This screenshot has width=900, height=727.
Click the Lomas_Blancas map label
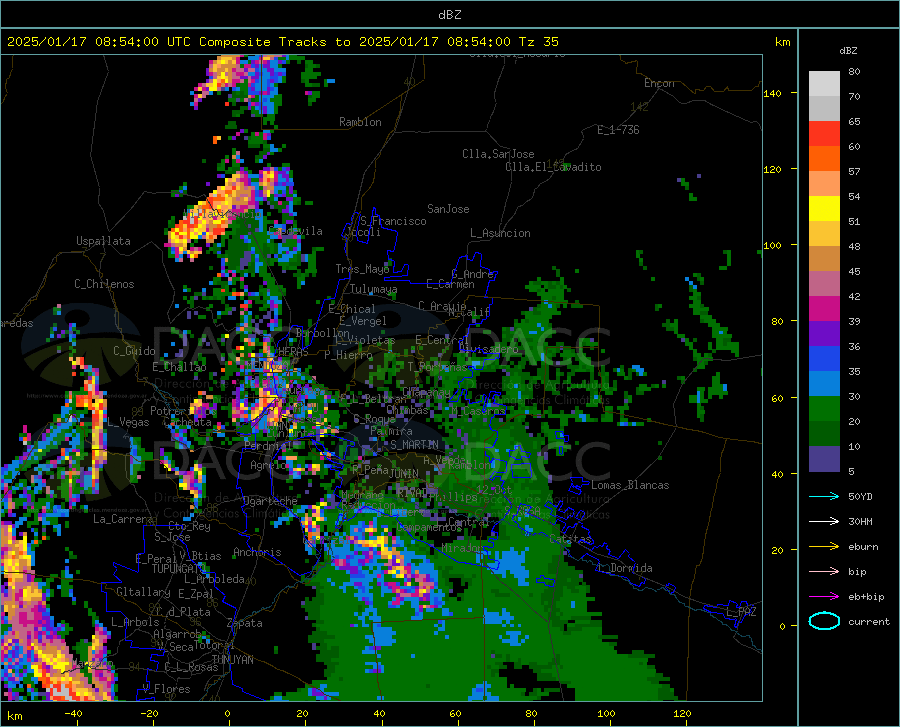point(630,485)
